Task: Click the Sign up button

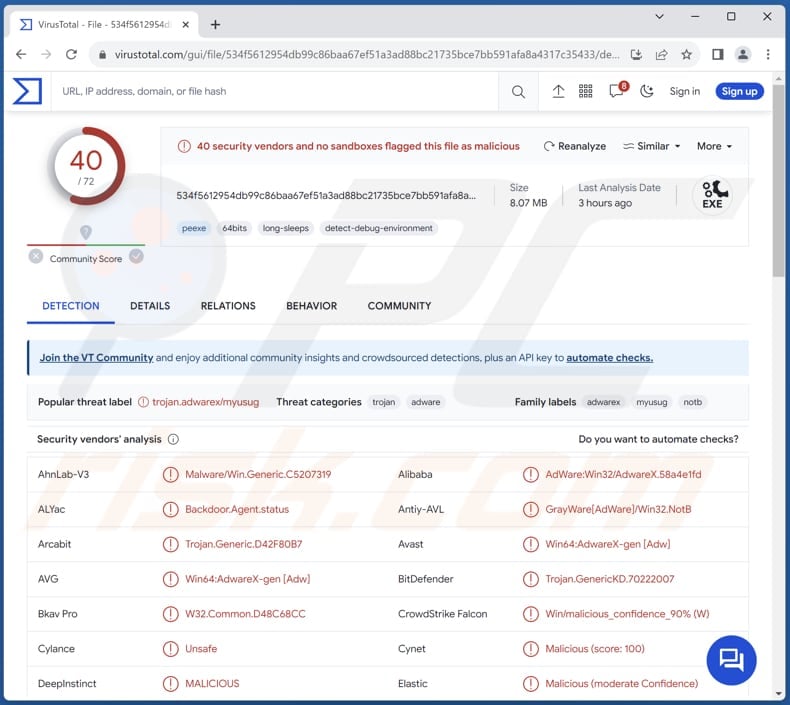Action: (739, 92)
